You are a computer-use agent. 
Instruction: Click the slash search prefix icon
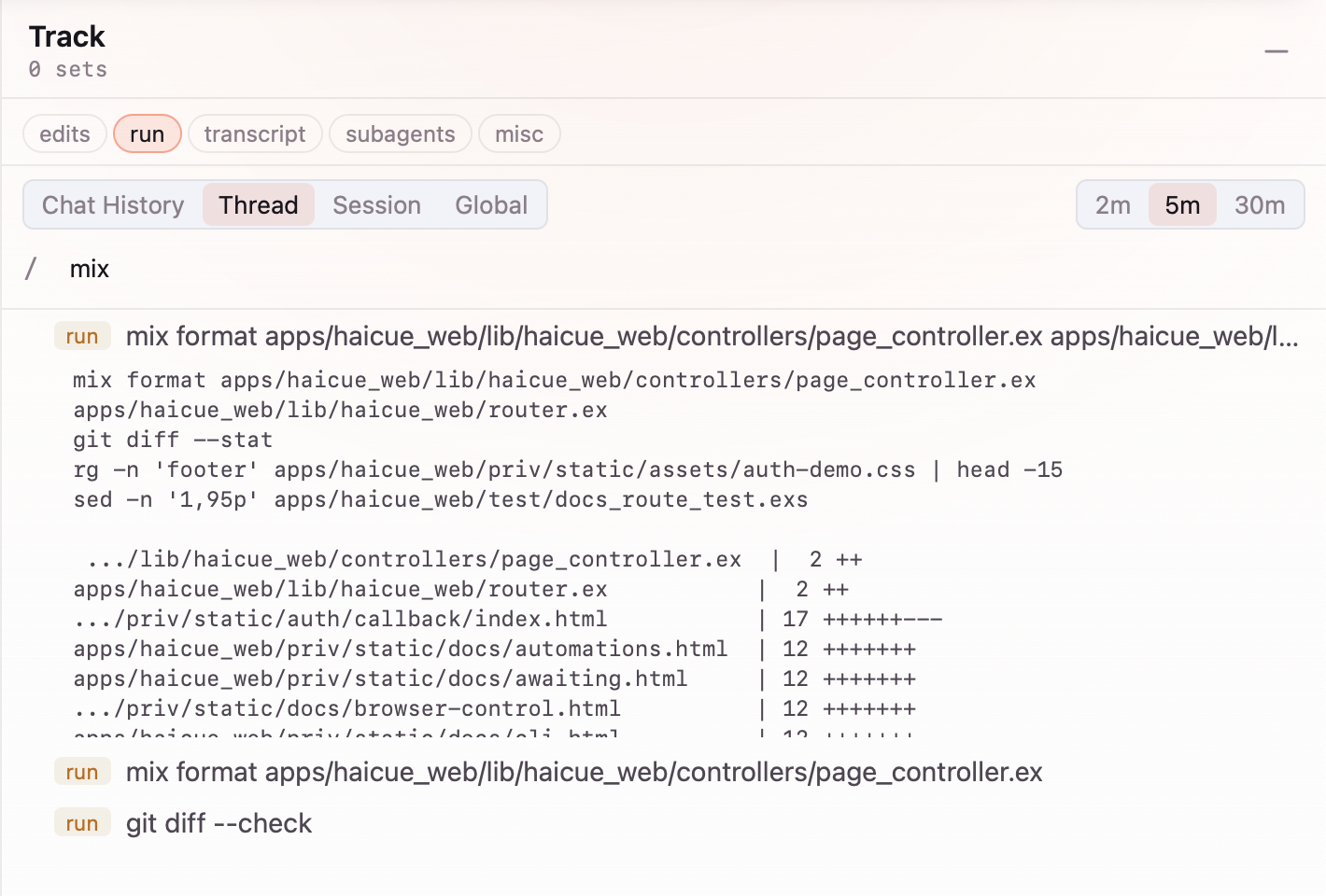(x=31, y=269)
